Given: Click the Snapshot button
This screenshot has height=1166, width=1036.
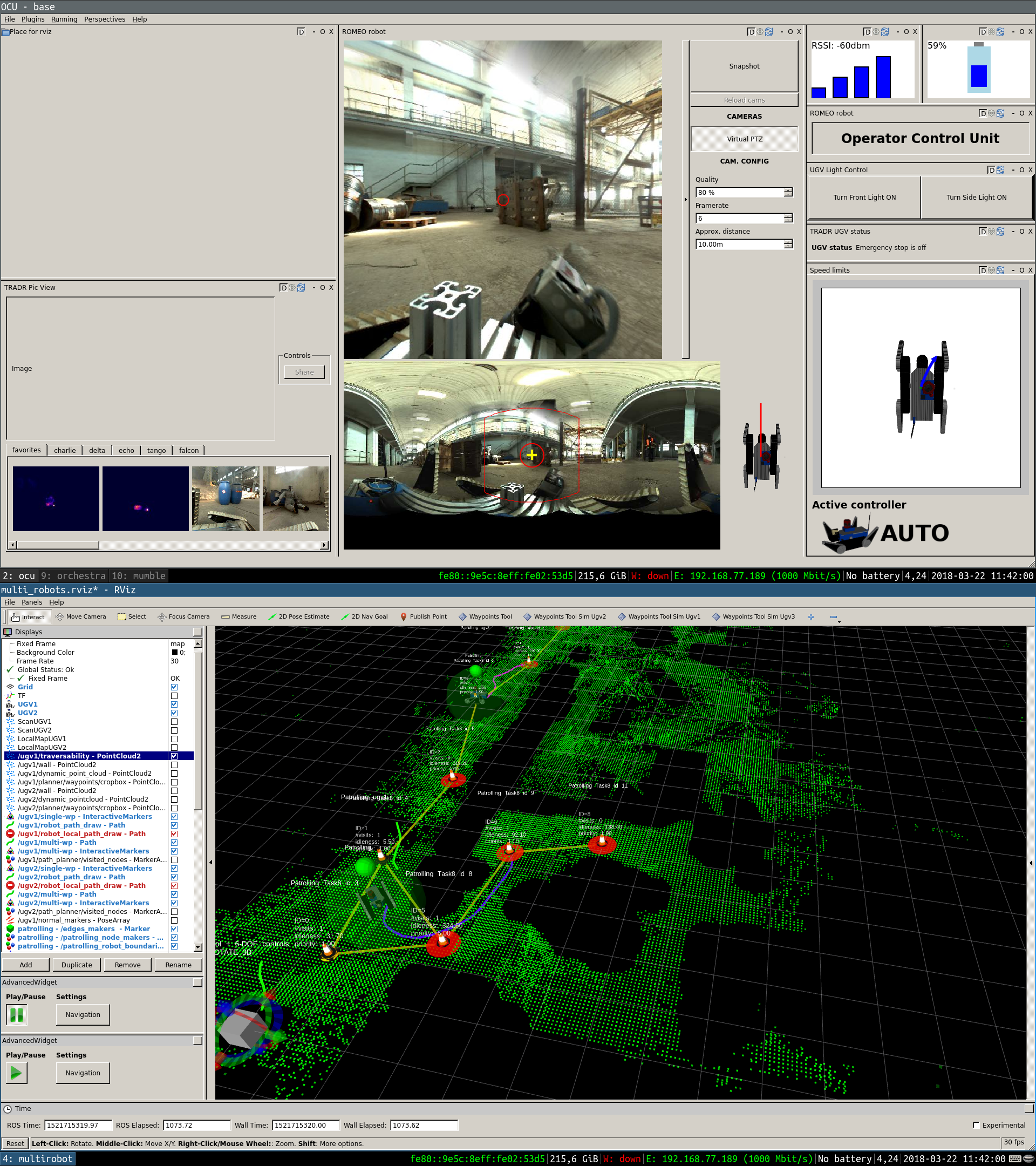Looking at the screenshot, I should pyautogui.click(x=744, y=66).
